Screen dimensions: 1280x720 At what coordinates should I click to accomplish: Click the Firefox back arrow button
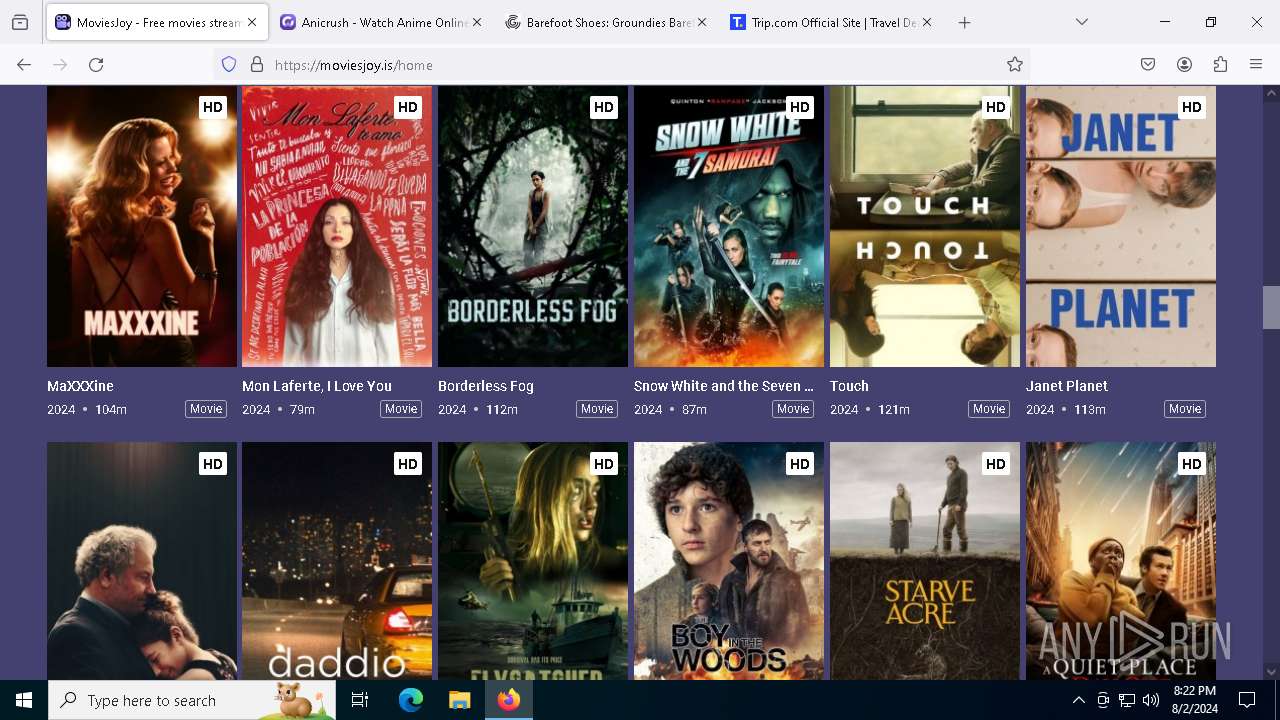coord(24,65)
